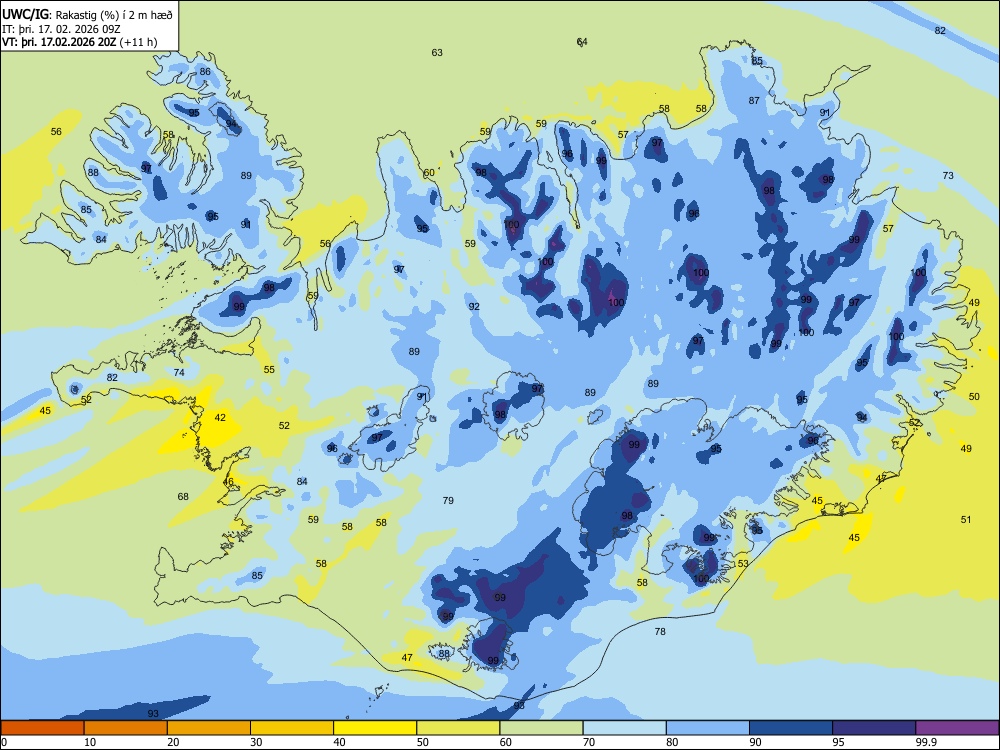
Task: Click the 'VT: þri. 17.02.2026 20Z' valid time
Action: pos(59,42)
